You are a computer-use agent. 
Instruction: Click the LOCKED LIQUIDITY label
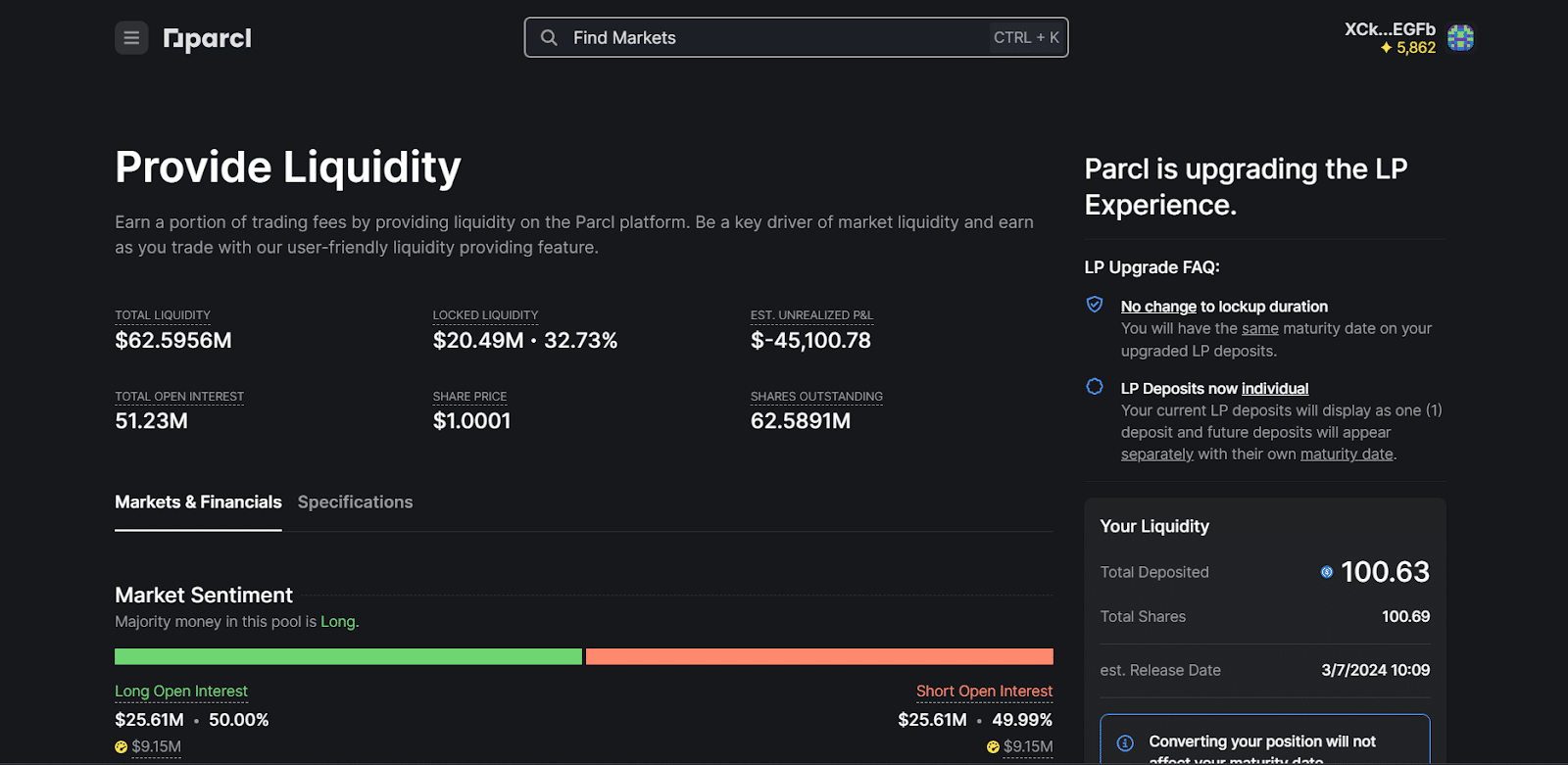485,315
